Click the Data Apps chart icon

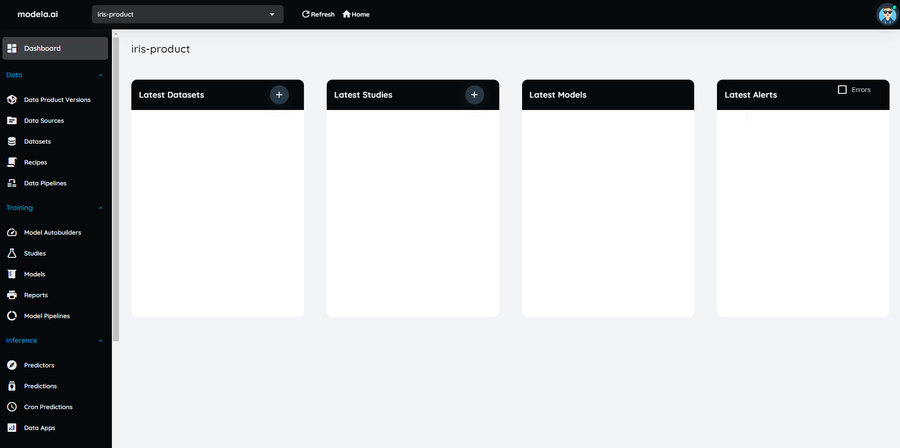[12, 428]
